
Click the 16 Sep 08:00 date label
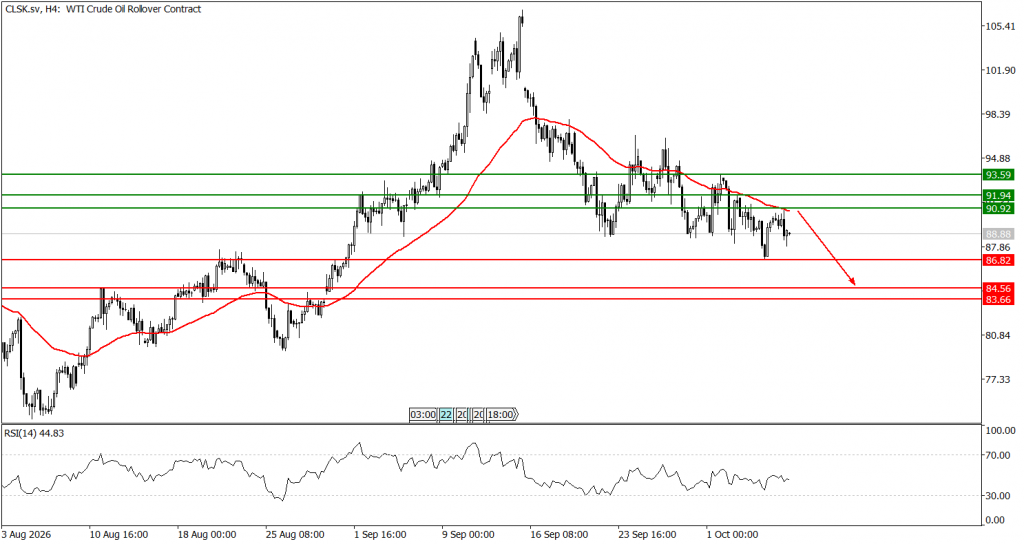(x=562, y=534)
